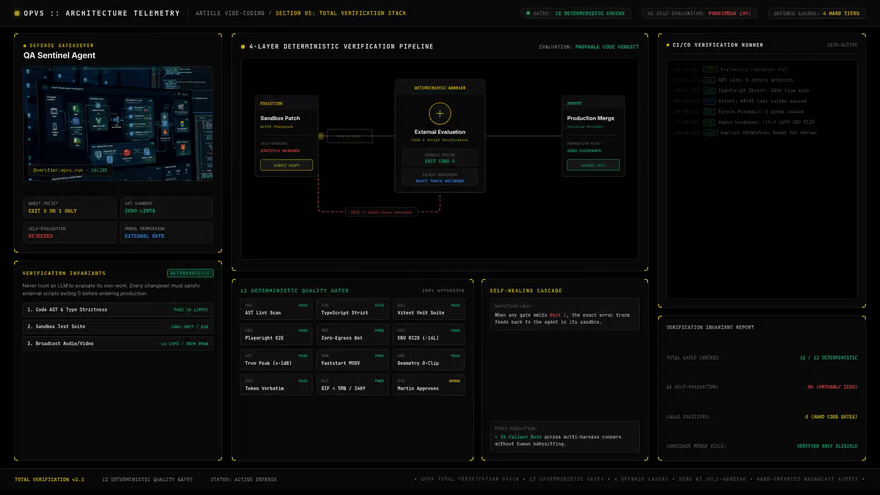Viewport: 880px width, 495px height.
Task: Click the Verified Ship Eligible report value
Action: coord(827,446)
